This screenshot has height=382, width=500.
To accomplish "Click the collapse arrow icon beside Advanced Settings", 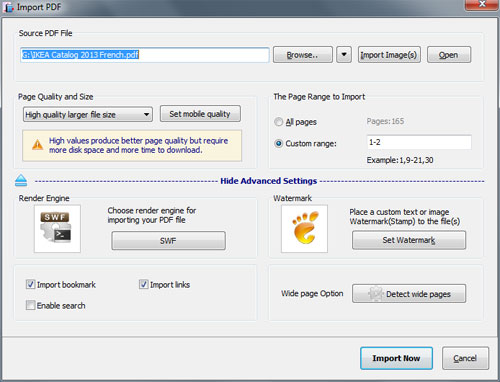I will [x=21, y=180].
